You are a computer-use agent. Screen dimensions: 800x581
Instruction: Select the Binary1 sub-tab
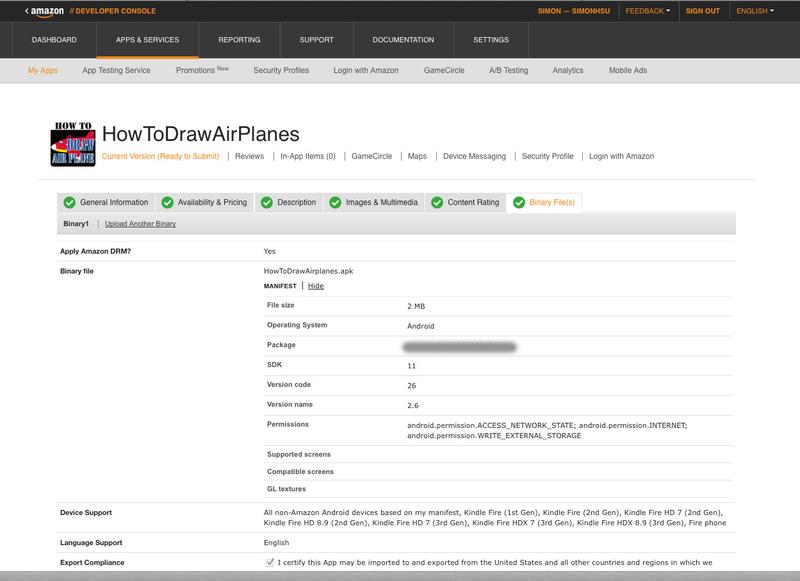tap(76, 224)
